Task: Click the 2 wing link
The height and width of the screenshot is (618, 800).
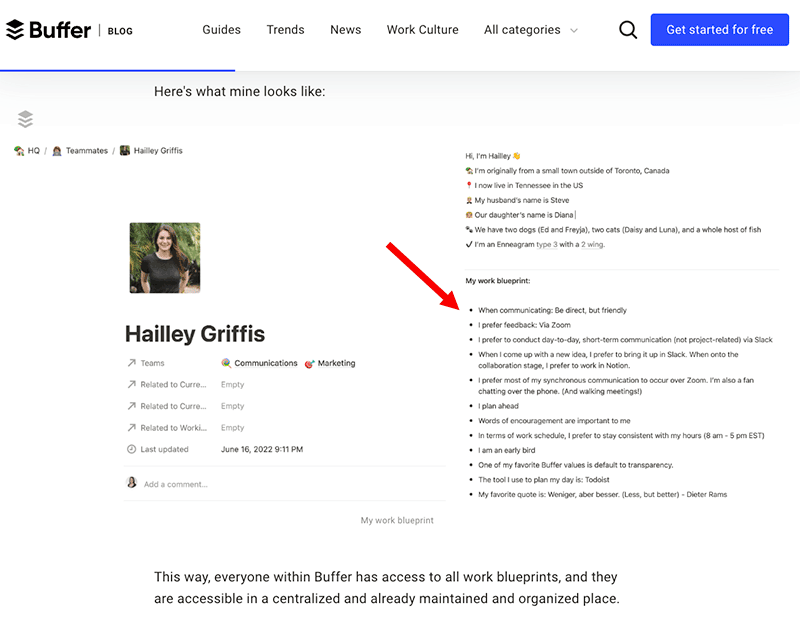Action: tap(592, 244)
